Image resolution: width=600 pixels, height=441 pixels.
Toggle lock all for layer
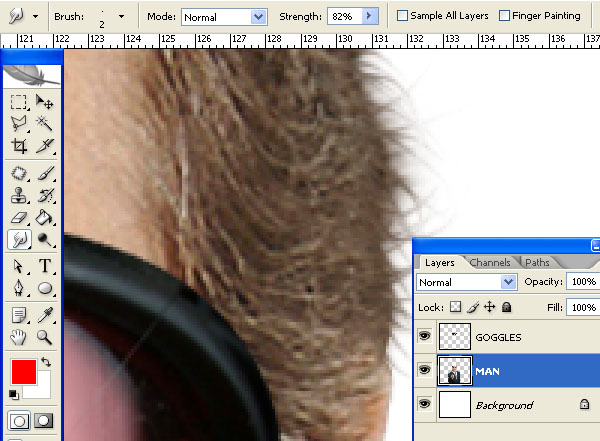pos(506,307)
